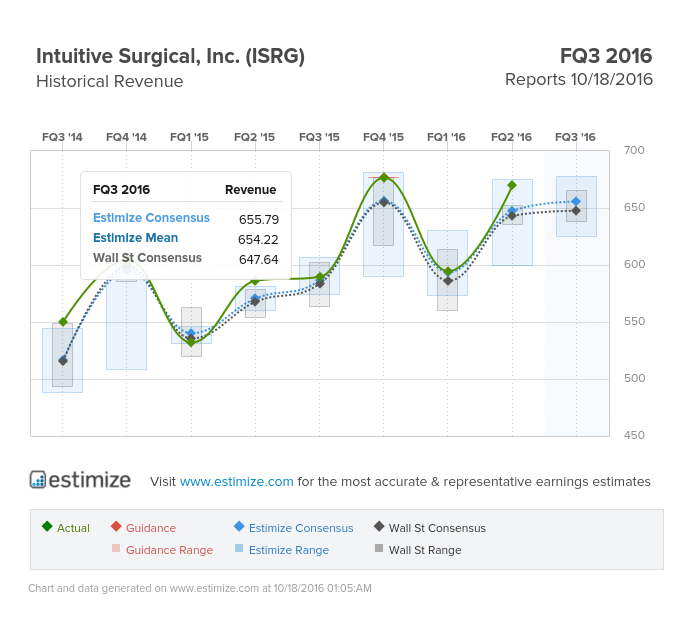Click the Reports 10/18/2016 text
This screenshot has width=685, height=620.
tap(579, 80)
